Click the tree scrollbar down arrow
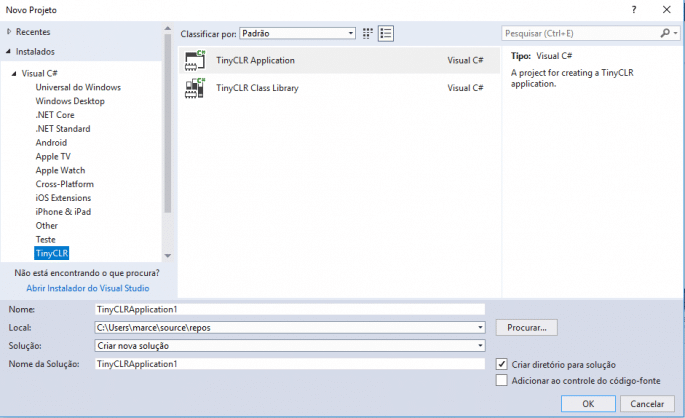This screenshot has height=418, width=685. pyautogui.click(x=167, y=256)
